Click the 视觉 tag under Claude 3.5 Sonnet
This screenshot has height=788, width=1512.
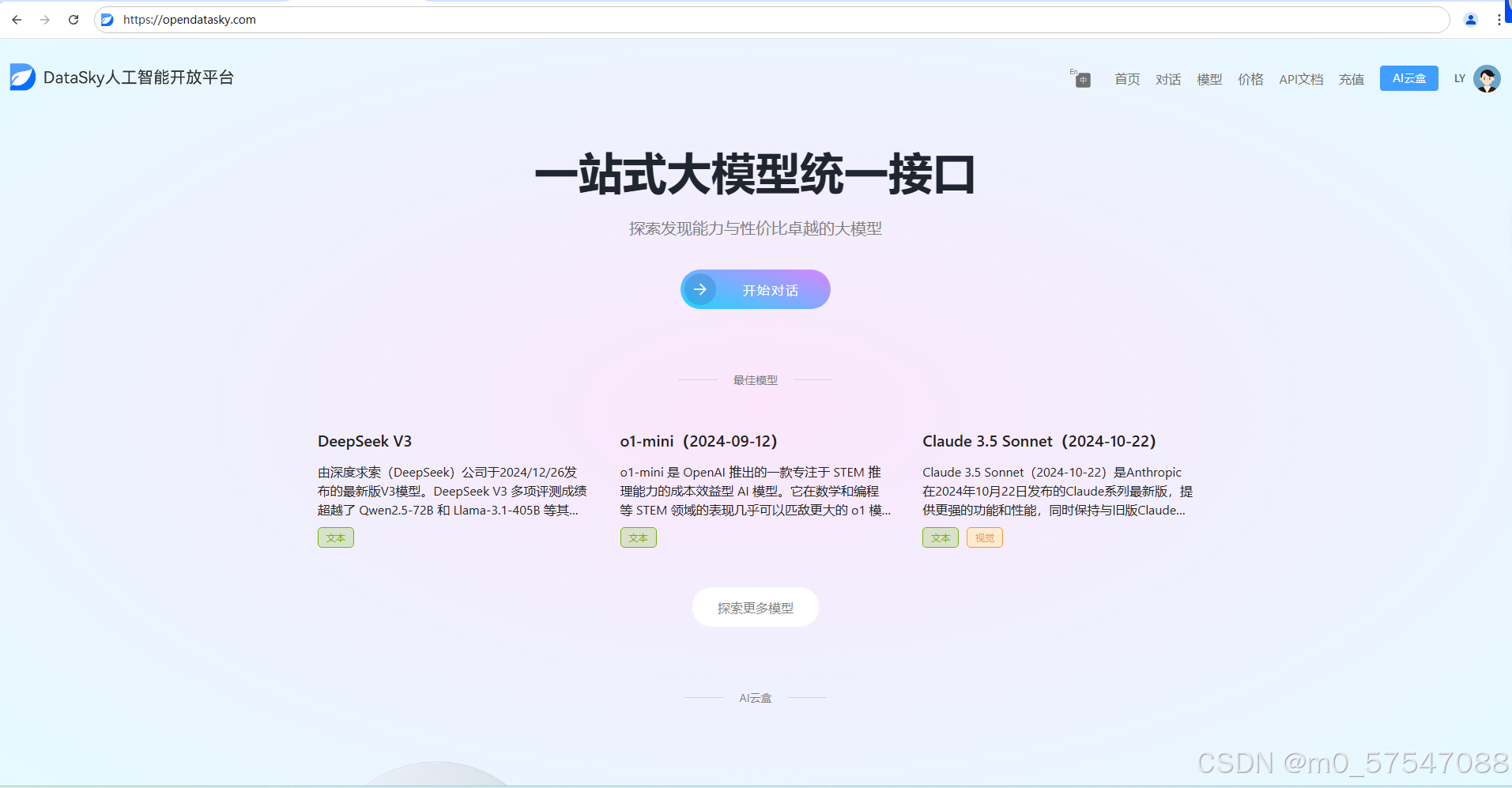(985, 537)
